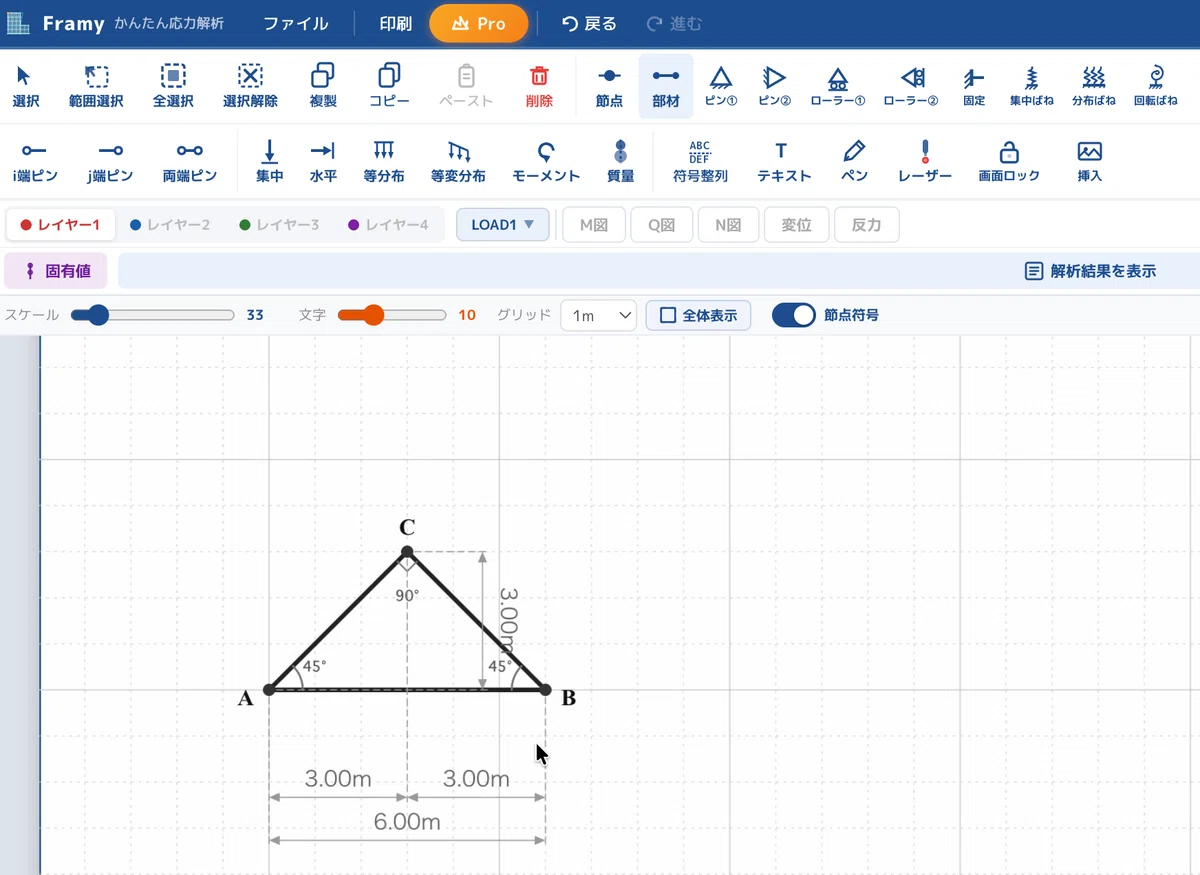Screen dimensions: 1200x875
Task: Open the 印刷 menu
Action: 395,23
